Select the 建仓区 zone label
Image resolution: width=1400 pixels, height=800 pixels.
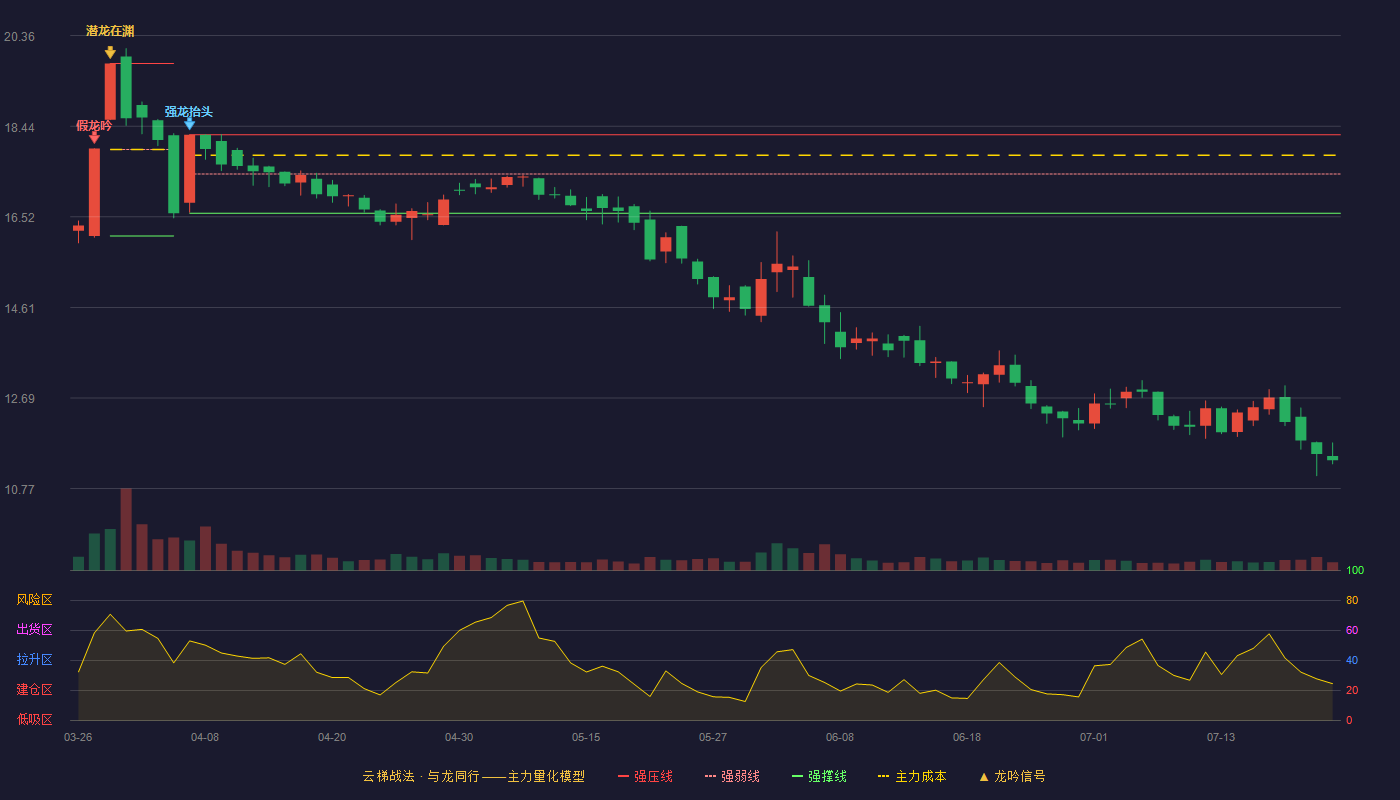click(x=34, y=690)
